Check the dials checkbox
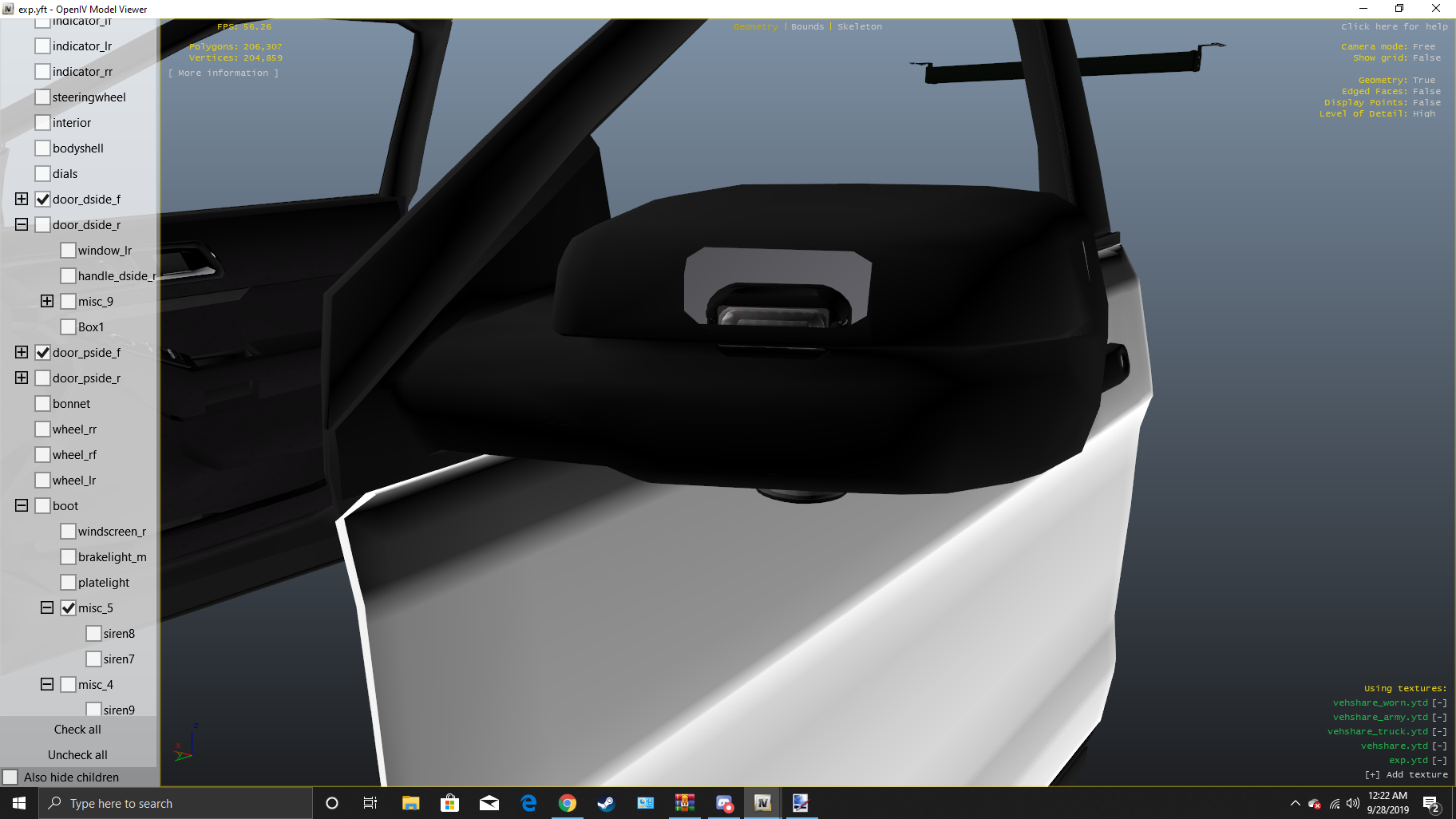1456x819 pixels. [x=43, y=174]
